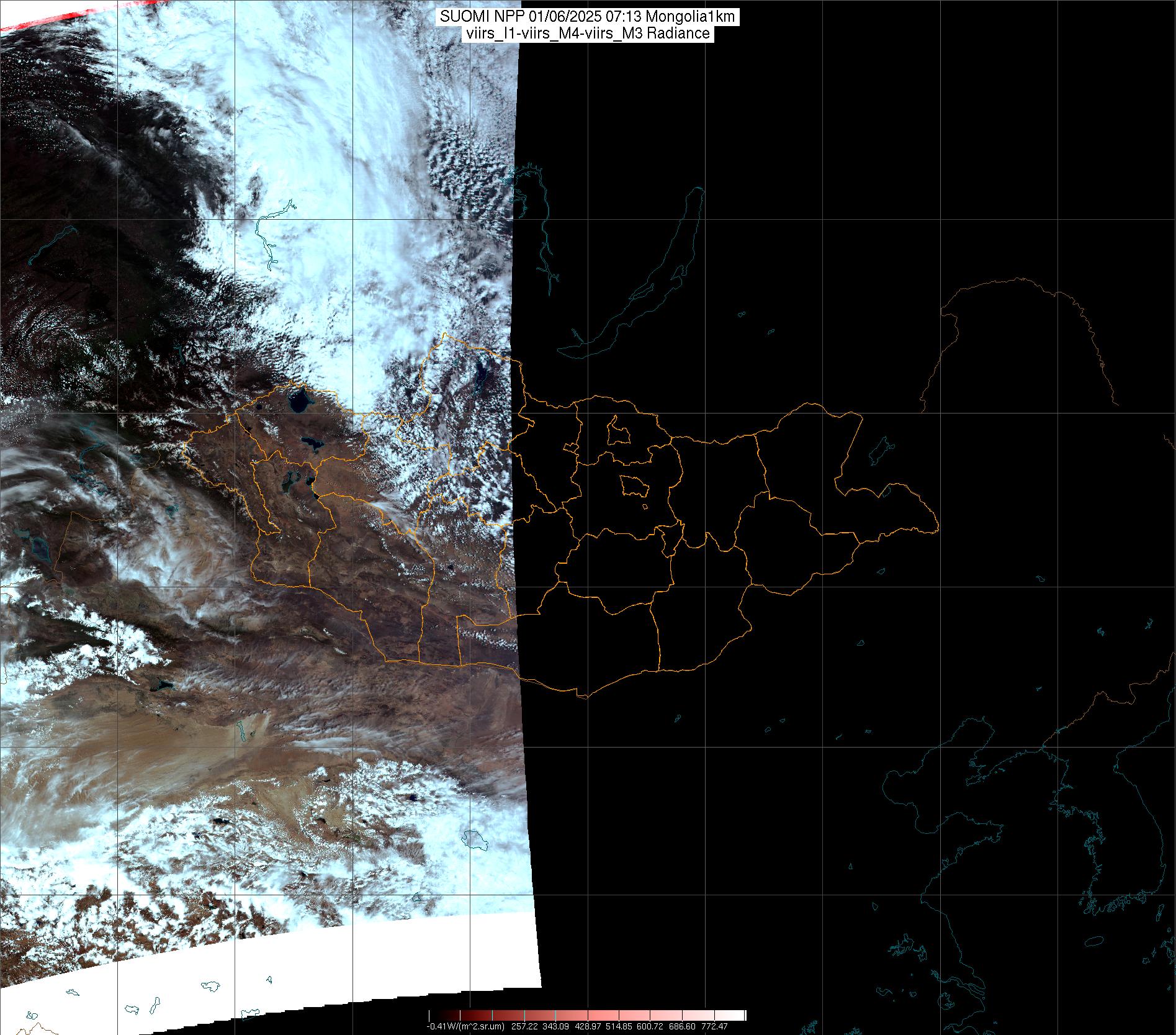Click the 'viirs_I1-viirs_M4-viirs_M3 Radiance' subtitle

point(587,34)
